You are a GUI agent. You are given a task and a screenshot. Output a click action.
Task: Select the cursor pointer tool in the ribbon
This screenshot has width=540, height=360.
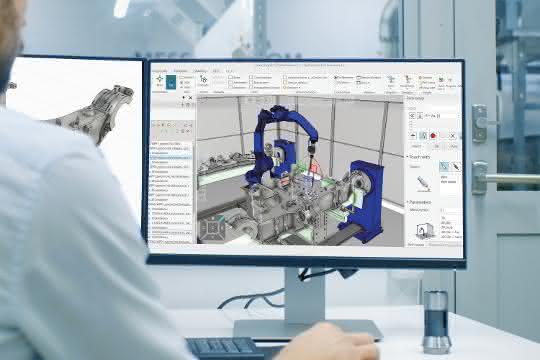click(x=203, y=80)
